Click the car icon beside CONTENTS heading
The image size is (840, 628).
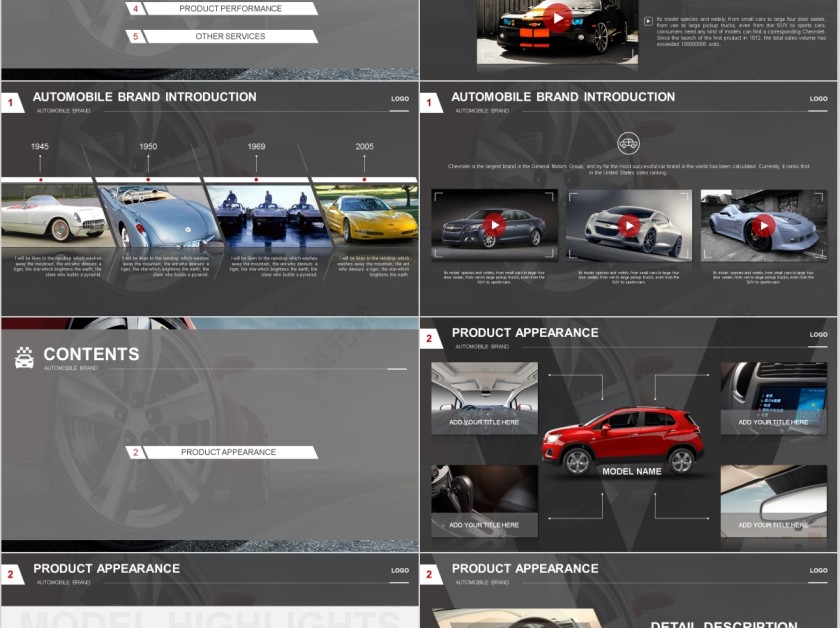click(x=25, y=357)
